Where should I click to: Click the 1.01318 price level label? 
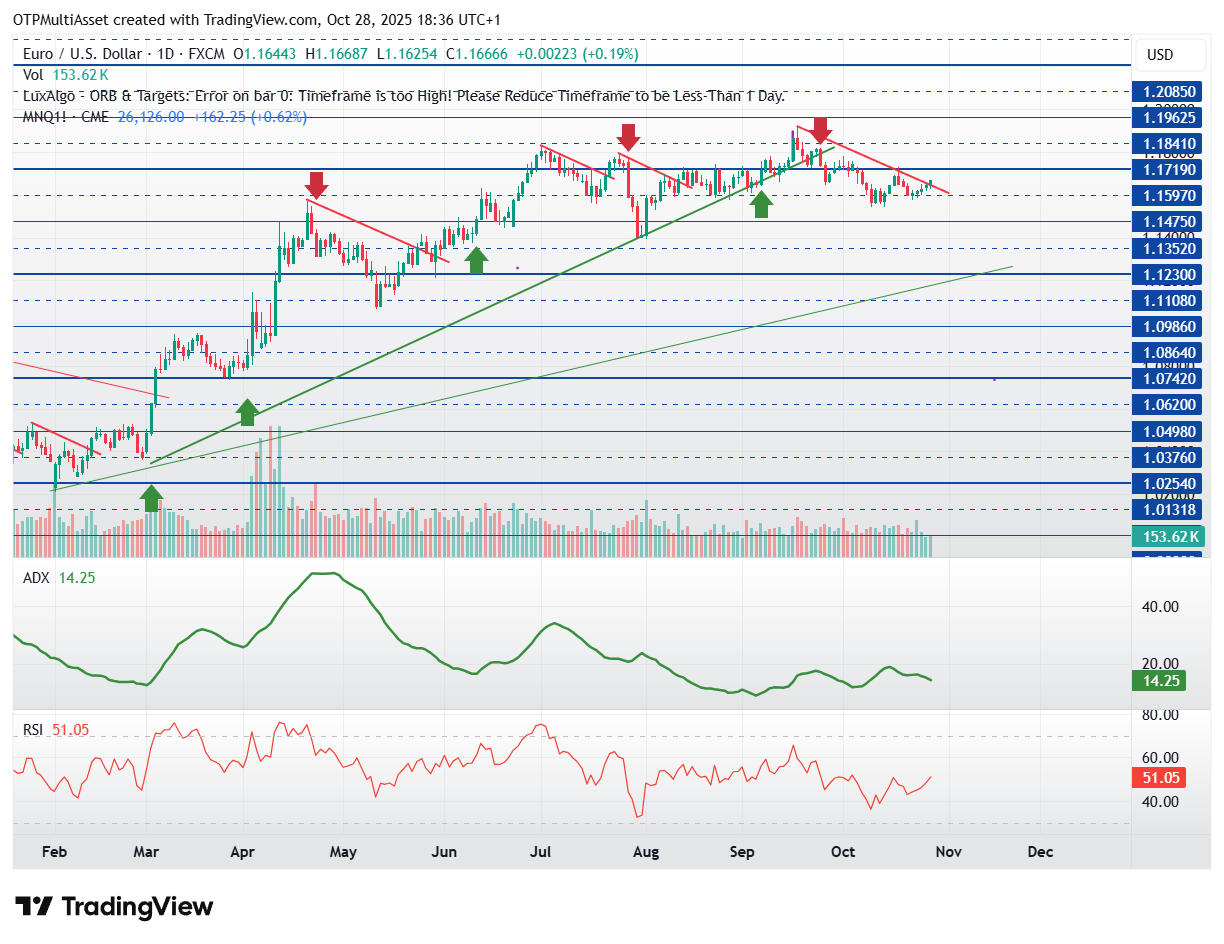[1169, 509]
